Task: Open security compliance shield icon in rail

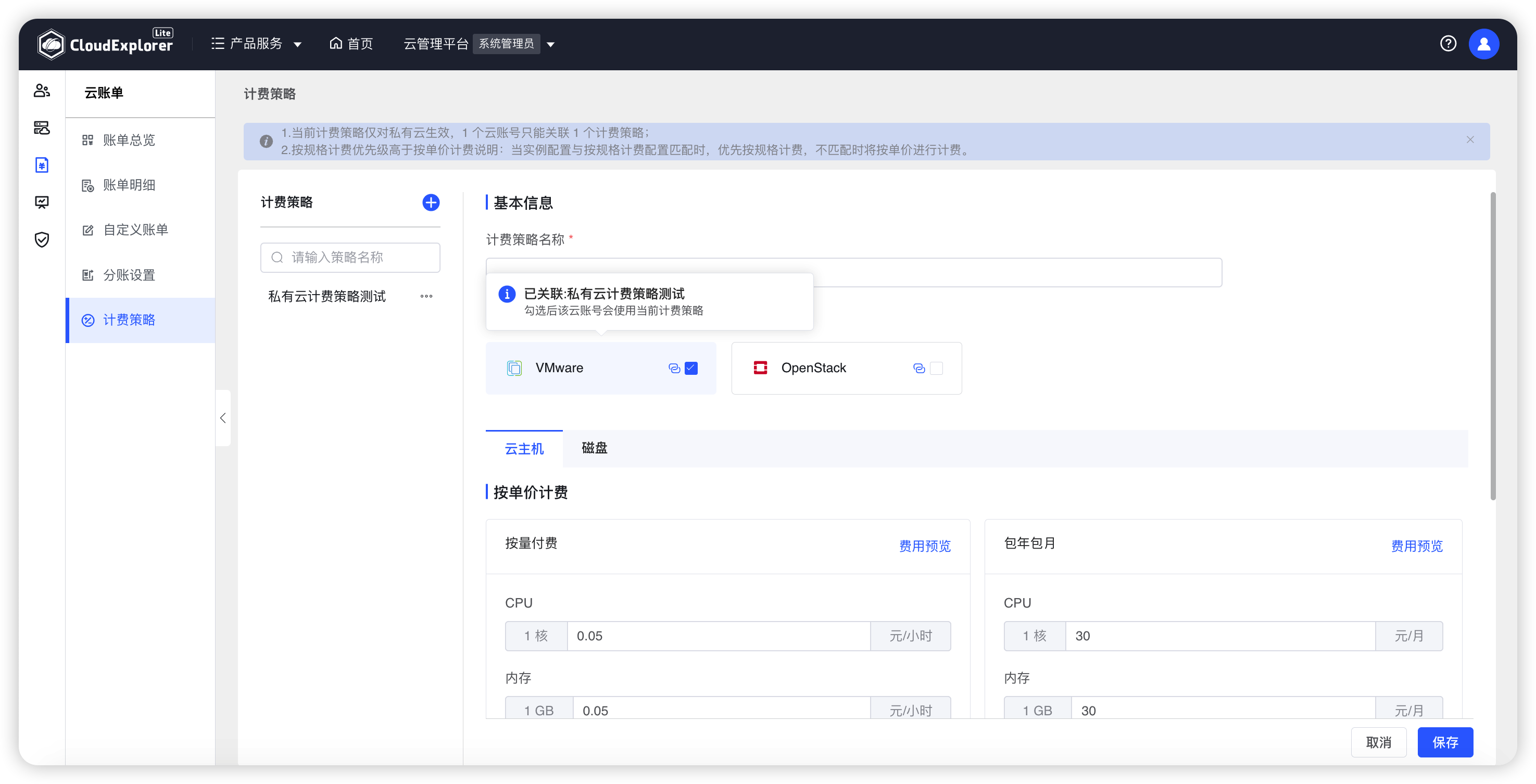Action: (x=42, y=239)
